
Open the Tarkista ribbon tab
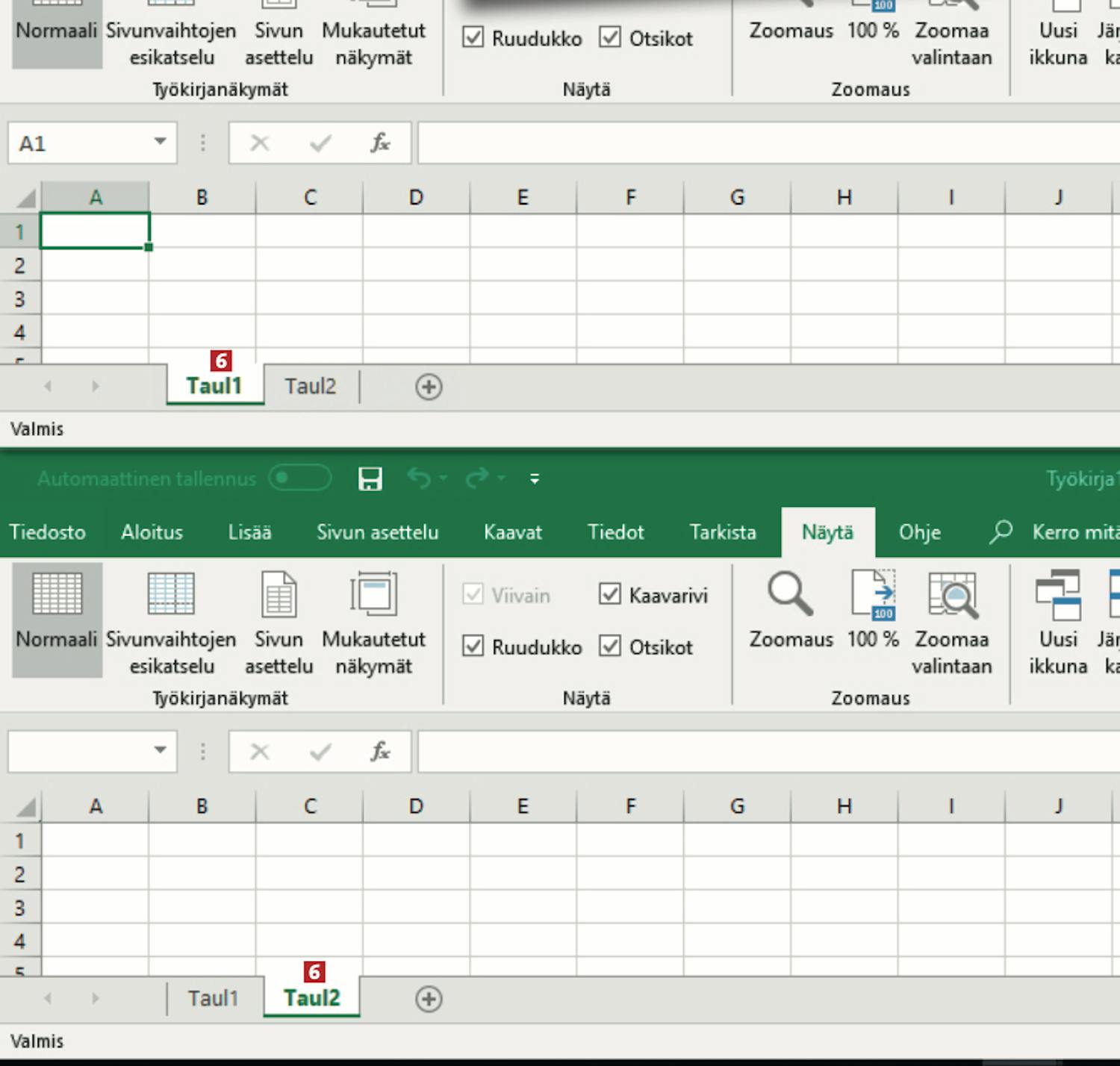point(723,532)
